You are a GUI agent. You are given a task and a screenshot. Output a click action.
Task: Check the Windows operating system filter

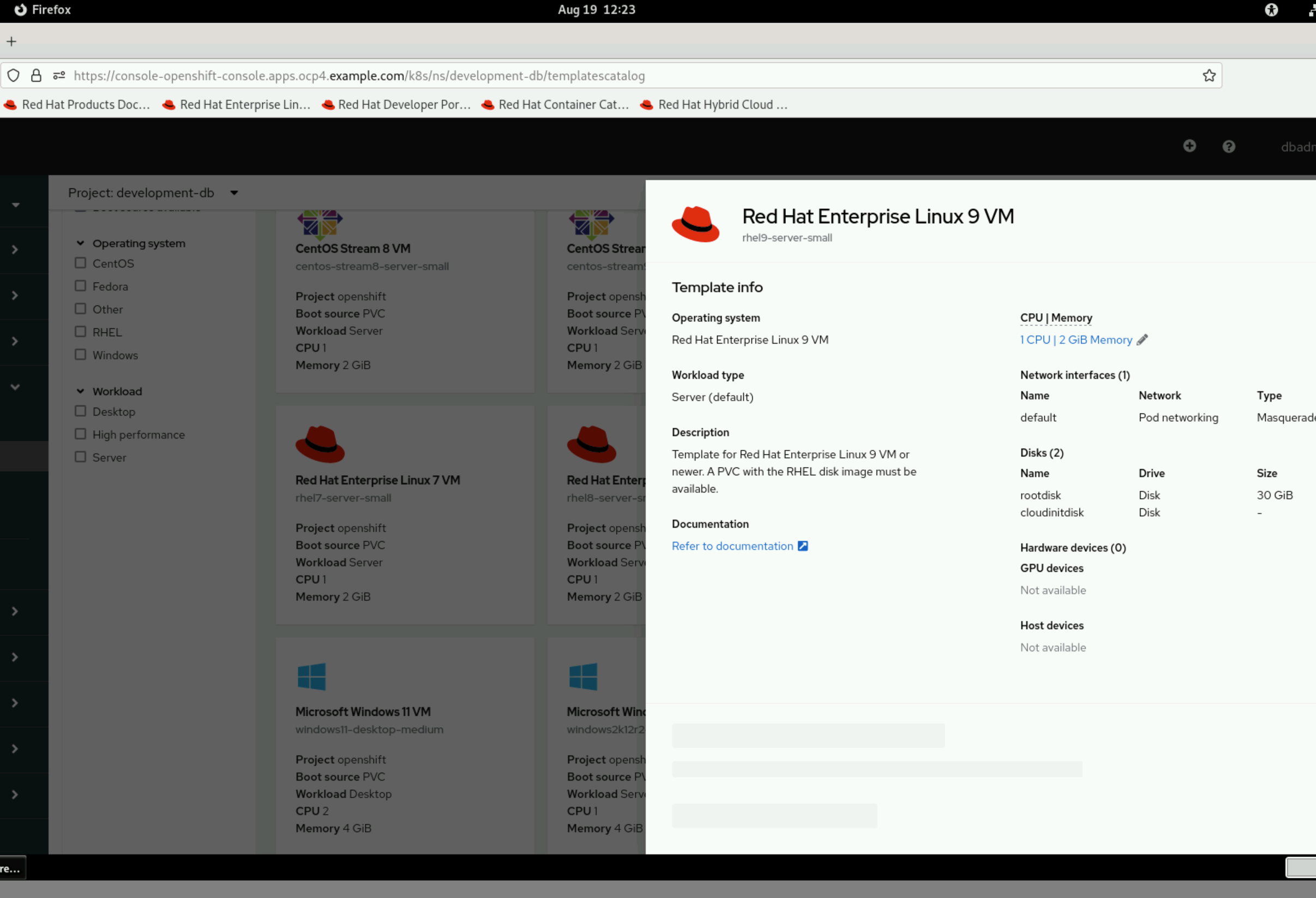click(x=80, y=355)
